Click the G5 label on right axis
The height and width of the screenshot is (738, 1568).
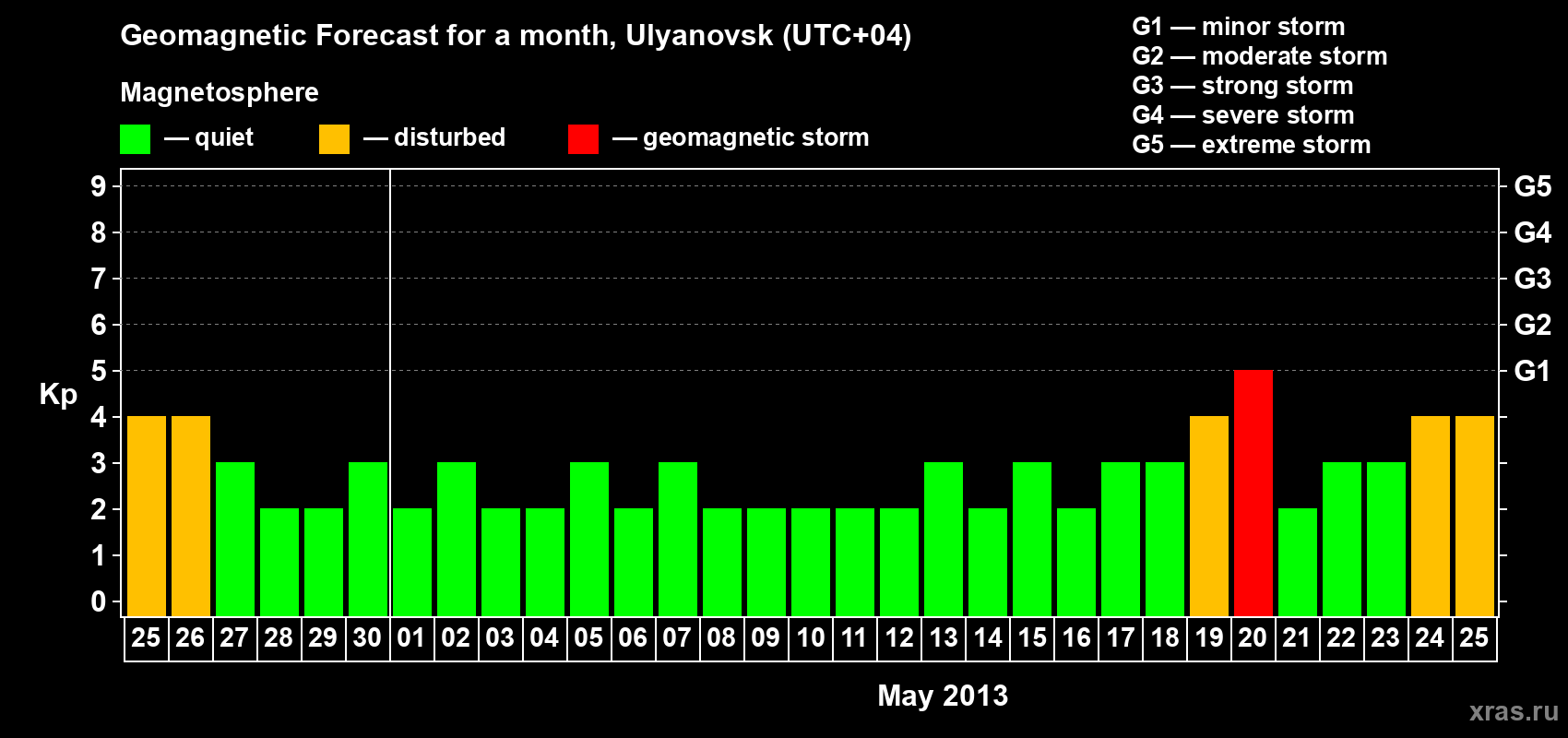pos(1532,186)
